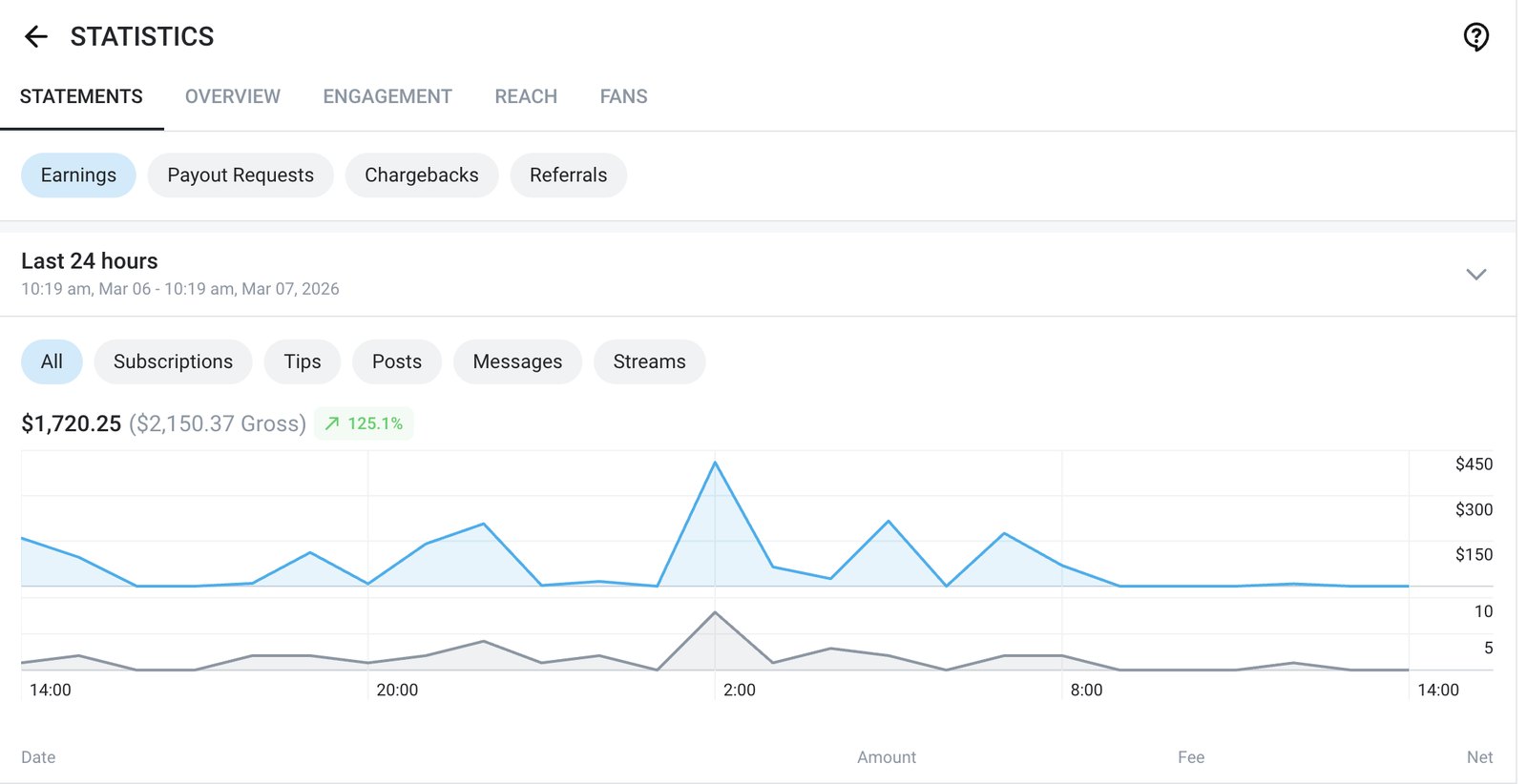Switch to the Engagement tab
Image resolution: width=1527 pixels, height=784 pixels.
click(x=387, y=96)
